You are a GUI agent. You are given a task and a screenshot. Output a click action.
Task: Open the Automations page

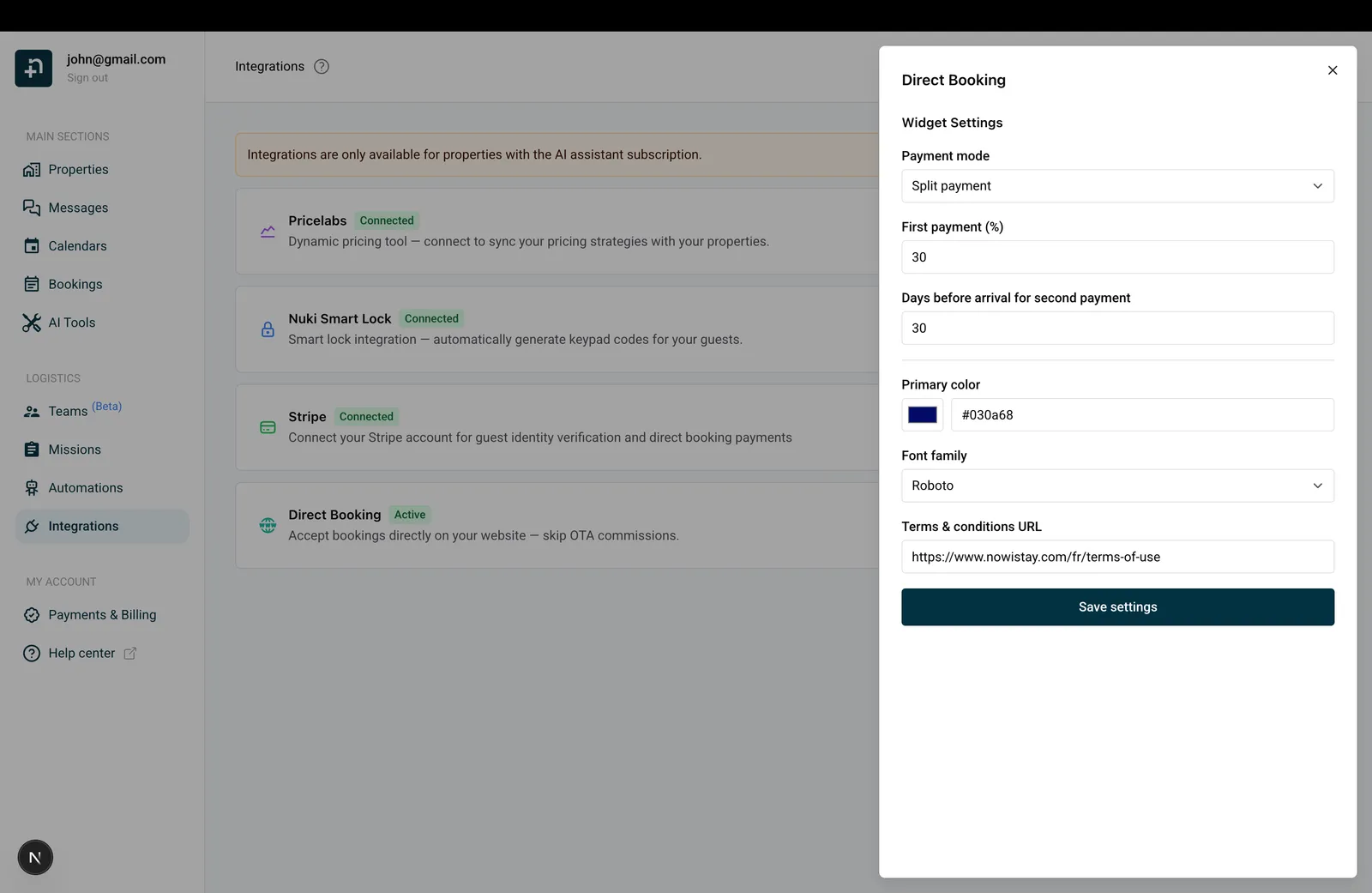pyautogui.click(x=102, y=488)
